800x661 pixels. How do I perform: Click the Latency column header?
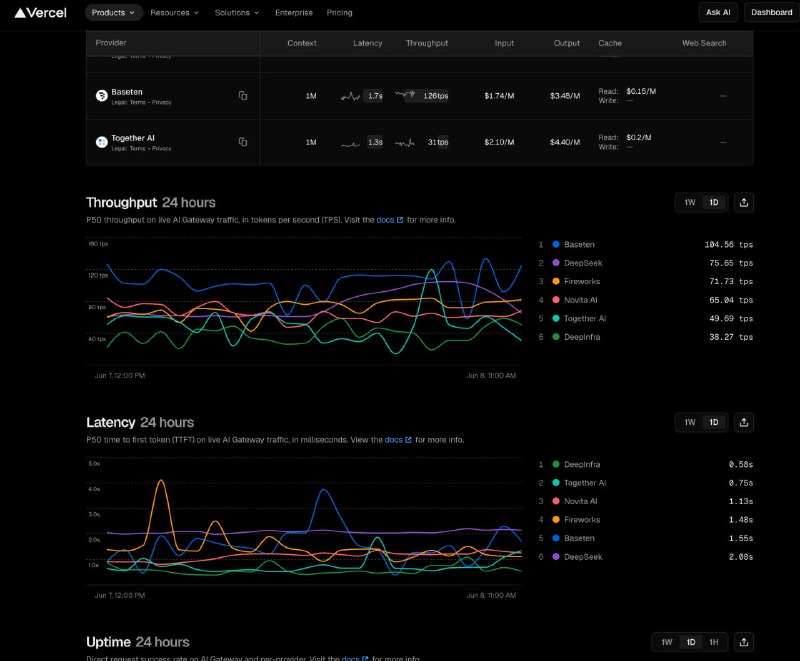coord(367,43)
